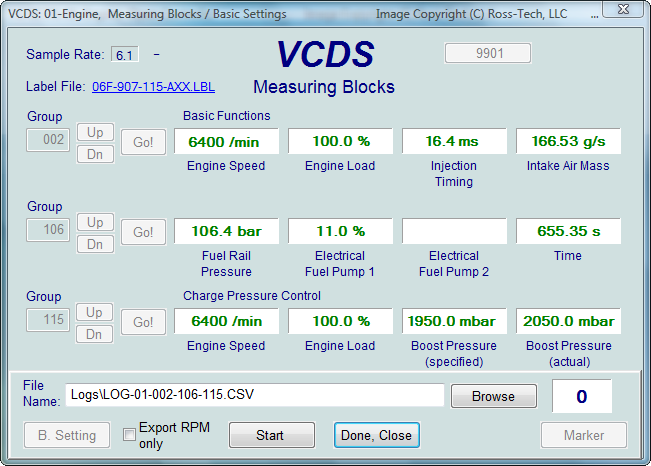Click the Basic Functions heading

(x=227, y=115)
